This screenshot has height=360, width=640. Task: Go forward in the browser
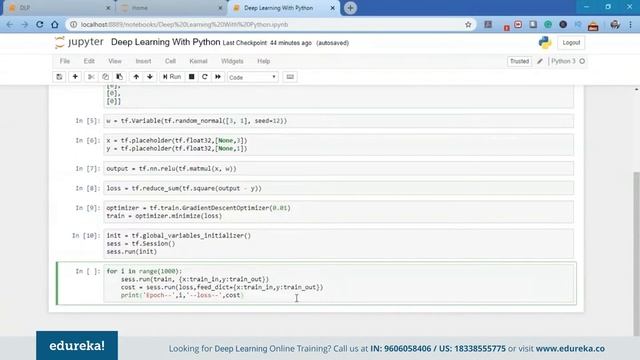pos(24,24)
